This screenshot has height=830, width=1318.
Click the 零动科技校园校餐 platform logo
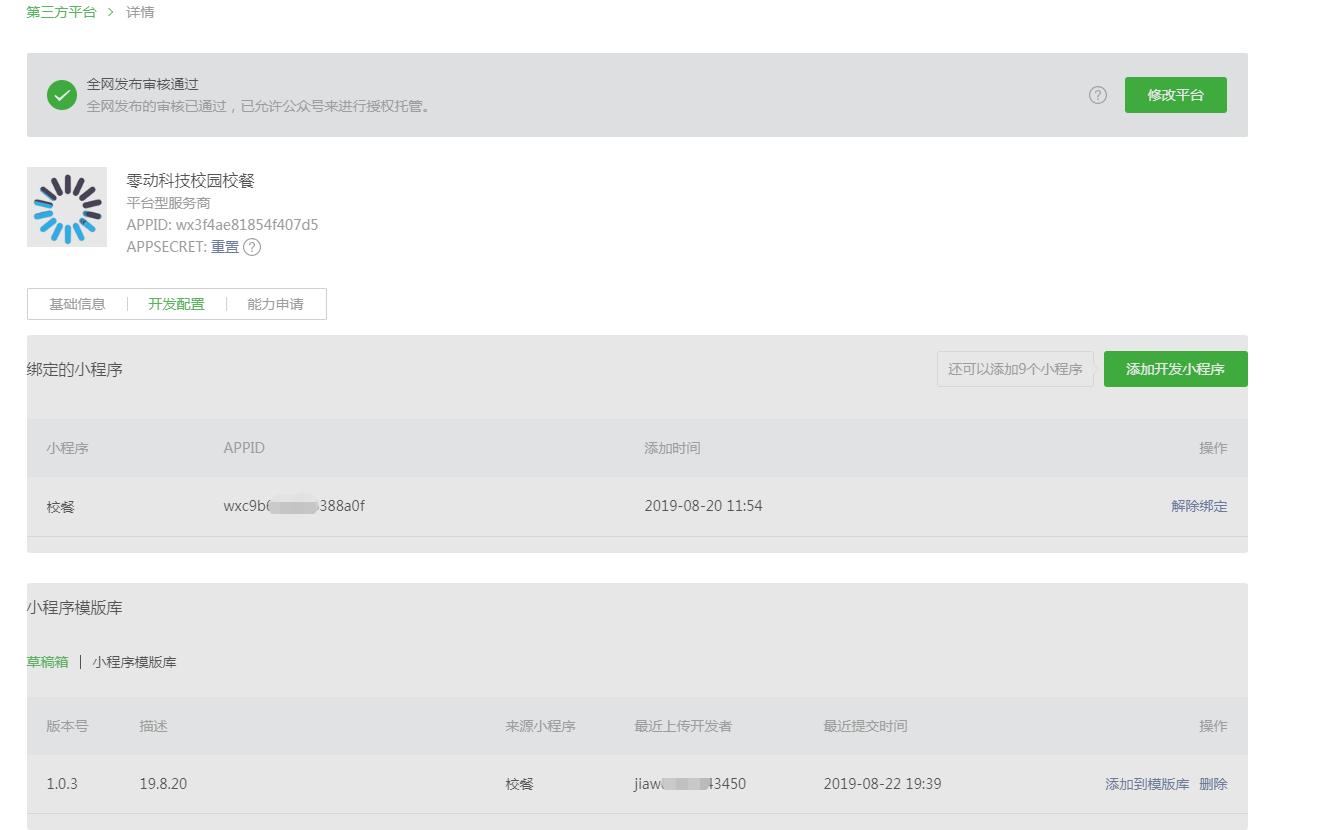67,207
